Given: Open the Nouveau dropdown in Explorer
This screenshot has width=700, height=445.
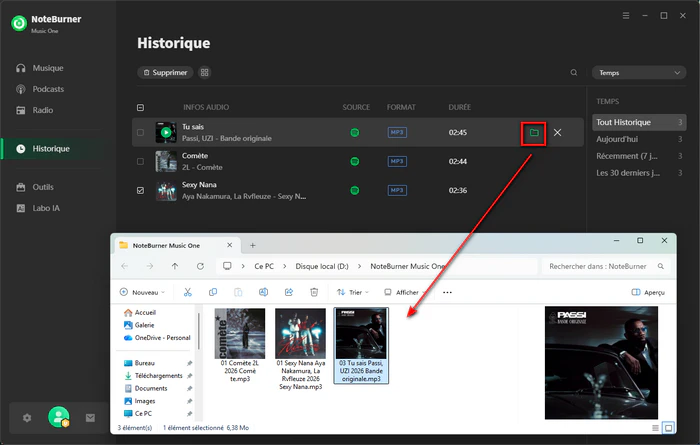Looking at the screenshot, I should point(142,292).
